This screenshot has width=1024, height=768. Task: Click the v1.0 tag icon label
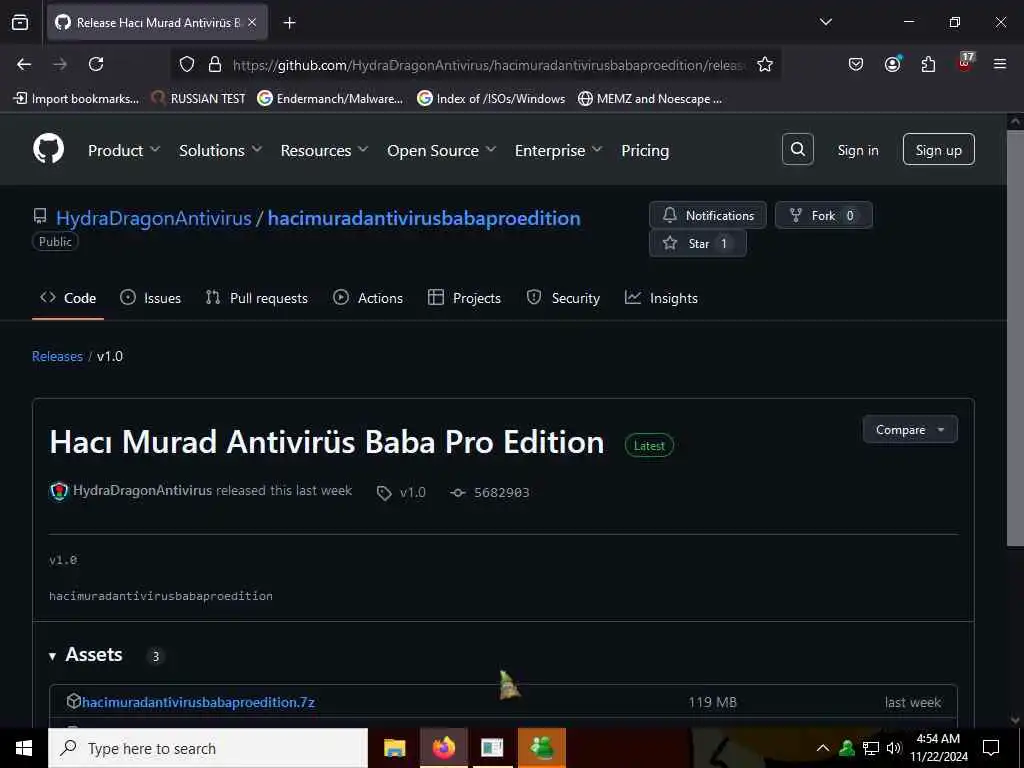coord(401,492)
